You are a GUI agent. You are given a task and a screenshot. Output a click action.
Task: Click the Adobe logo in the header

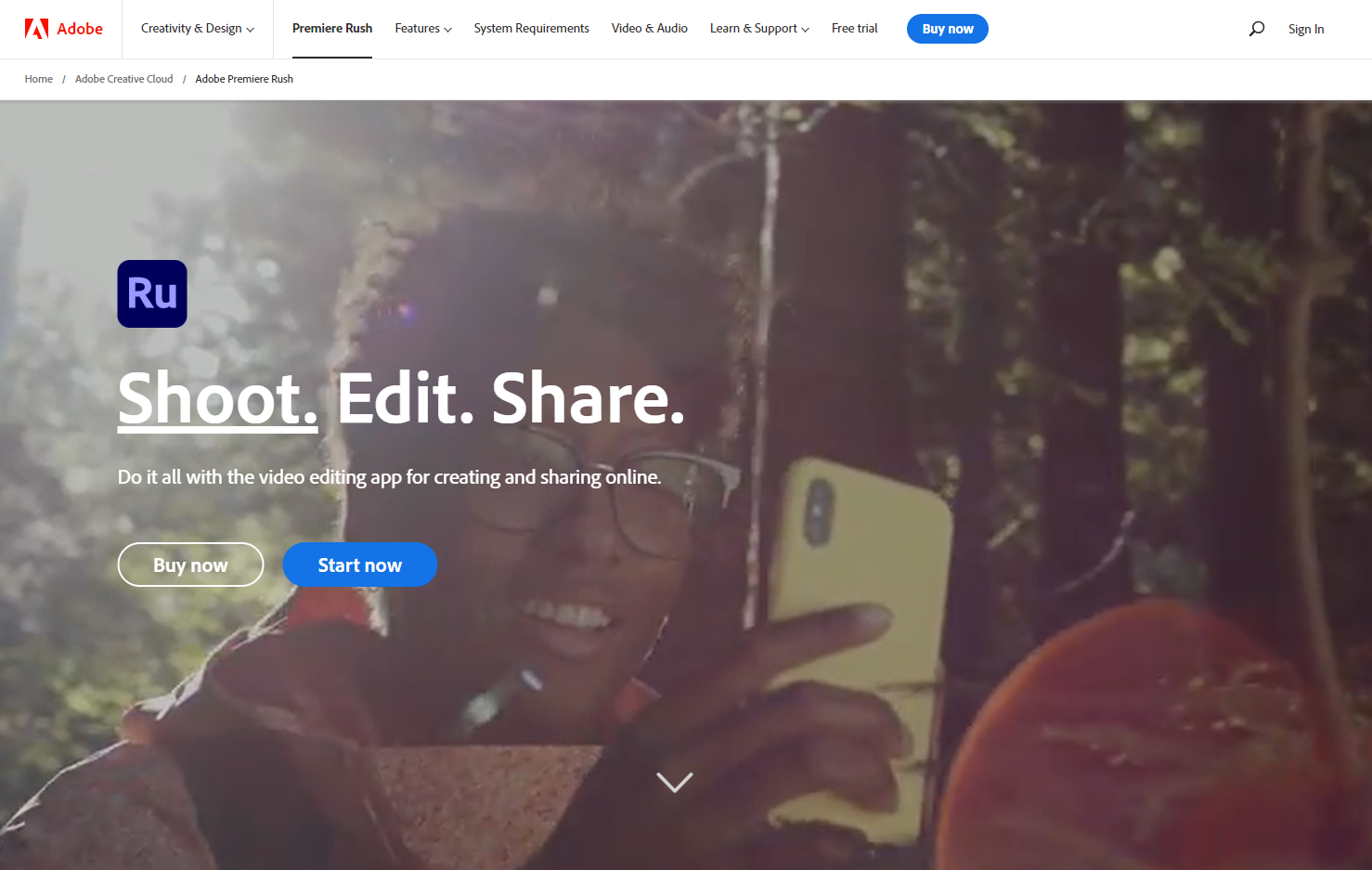pyautogui.click(x=64, y=29)
